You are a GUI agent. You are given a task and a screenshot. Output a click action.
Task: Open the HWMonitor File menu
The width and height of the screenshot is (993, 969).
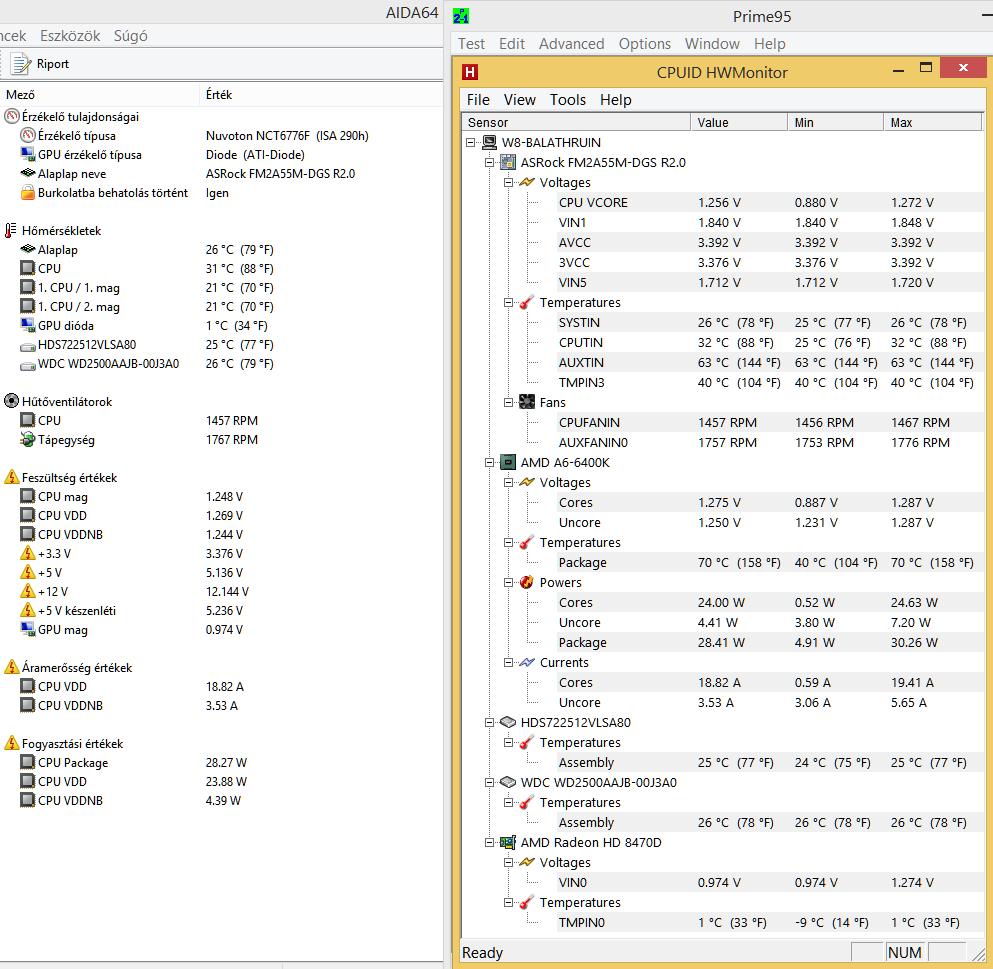(x=478, y=100)
